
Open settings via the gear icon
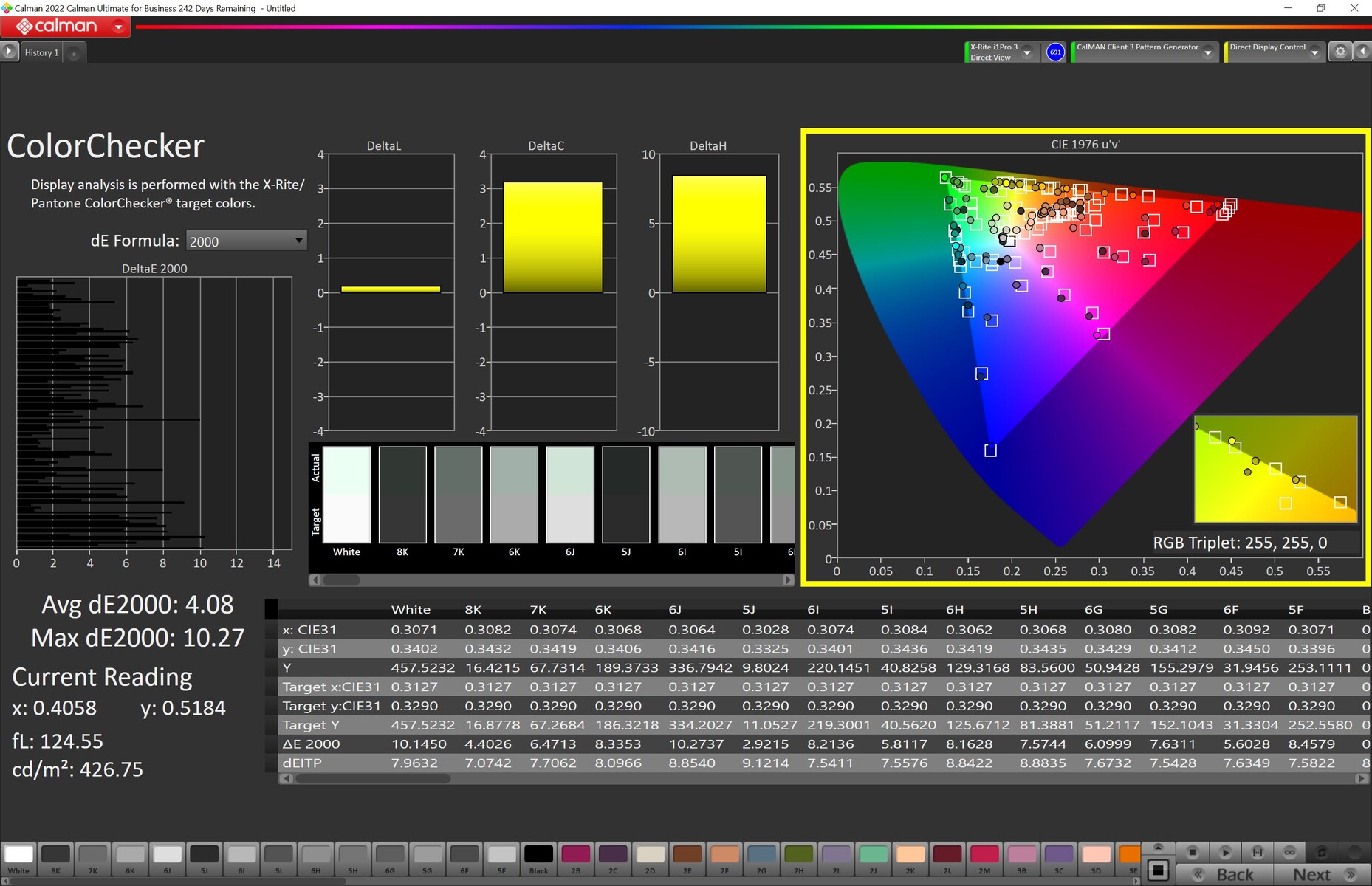pos(1340,52)
